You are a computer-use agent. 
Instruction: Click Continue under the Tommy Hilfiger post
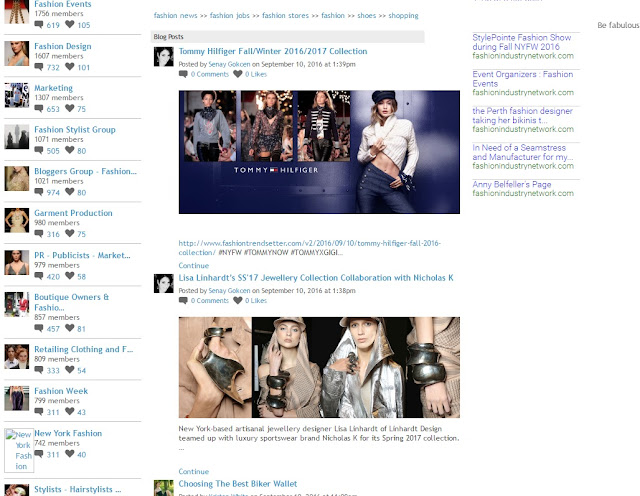click(x=193, y=265)
